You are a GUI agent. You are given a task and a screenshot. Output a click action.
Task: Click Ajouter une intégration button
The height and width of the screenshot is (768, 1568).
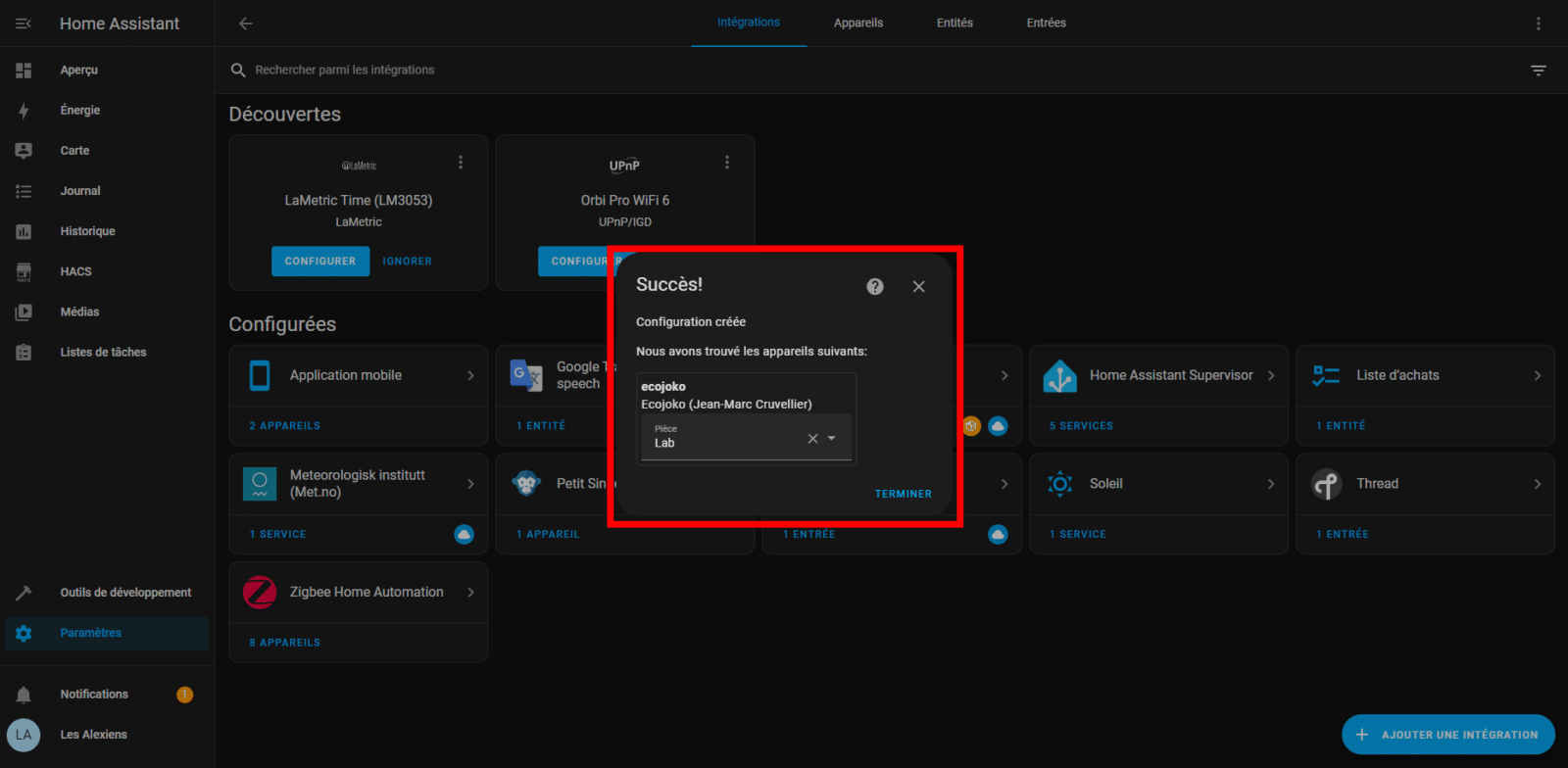pos(1448,735)
